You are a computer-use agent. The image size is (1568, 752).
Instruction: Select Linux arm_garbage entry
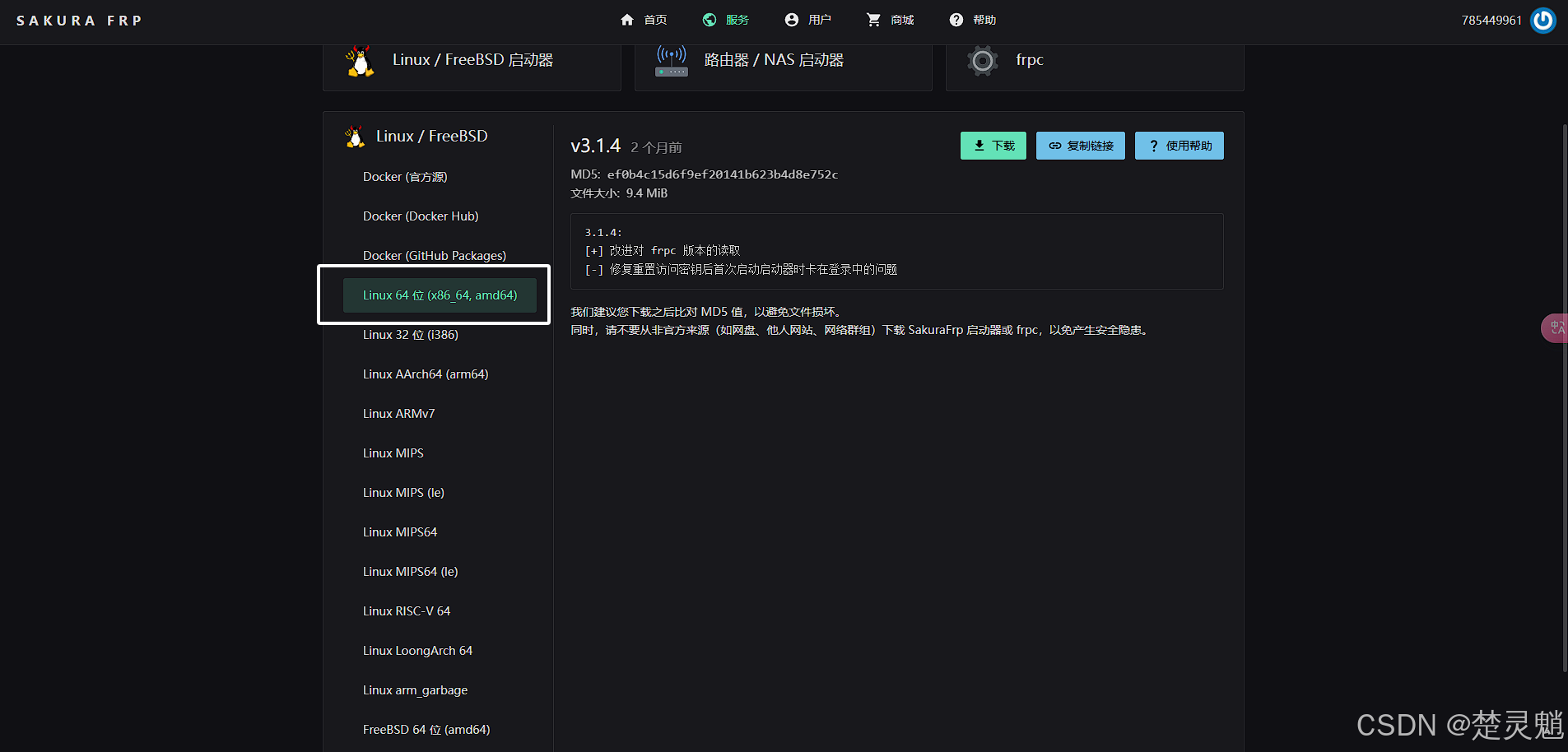coord(440,690)
